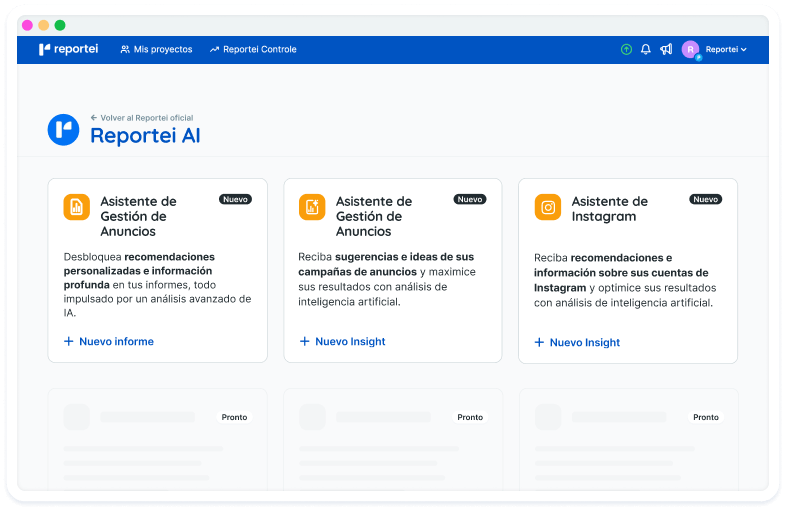The image size is (786, 511).
Task: Click the people icon beside Mis proyectos
Action: pyautogui.click(x=125, y=49)
